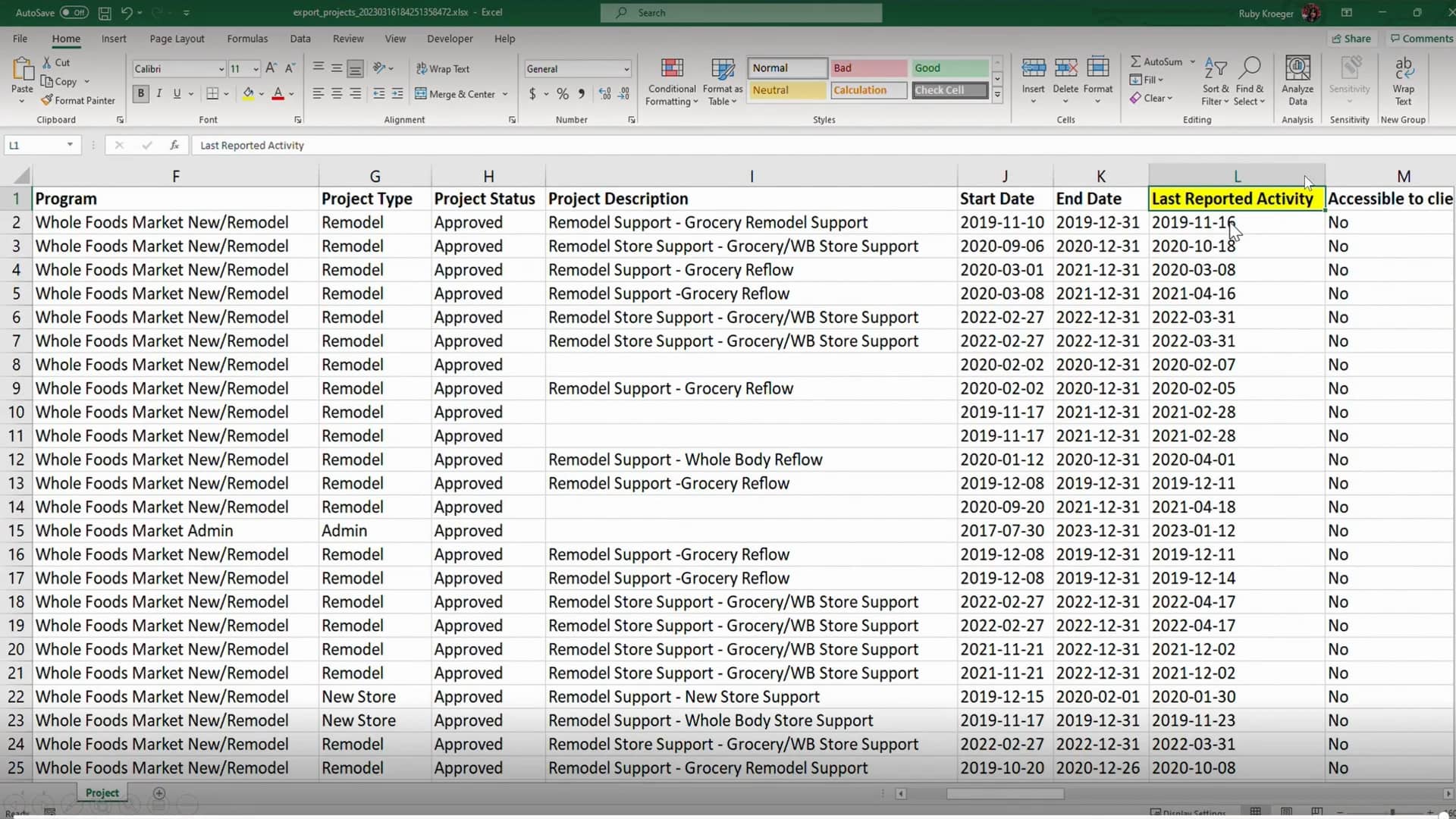Open the Name Box dropdown arrow
This screenshot has height=819, width=1456.
pyautogui.click(x=70, y=145)
